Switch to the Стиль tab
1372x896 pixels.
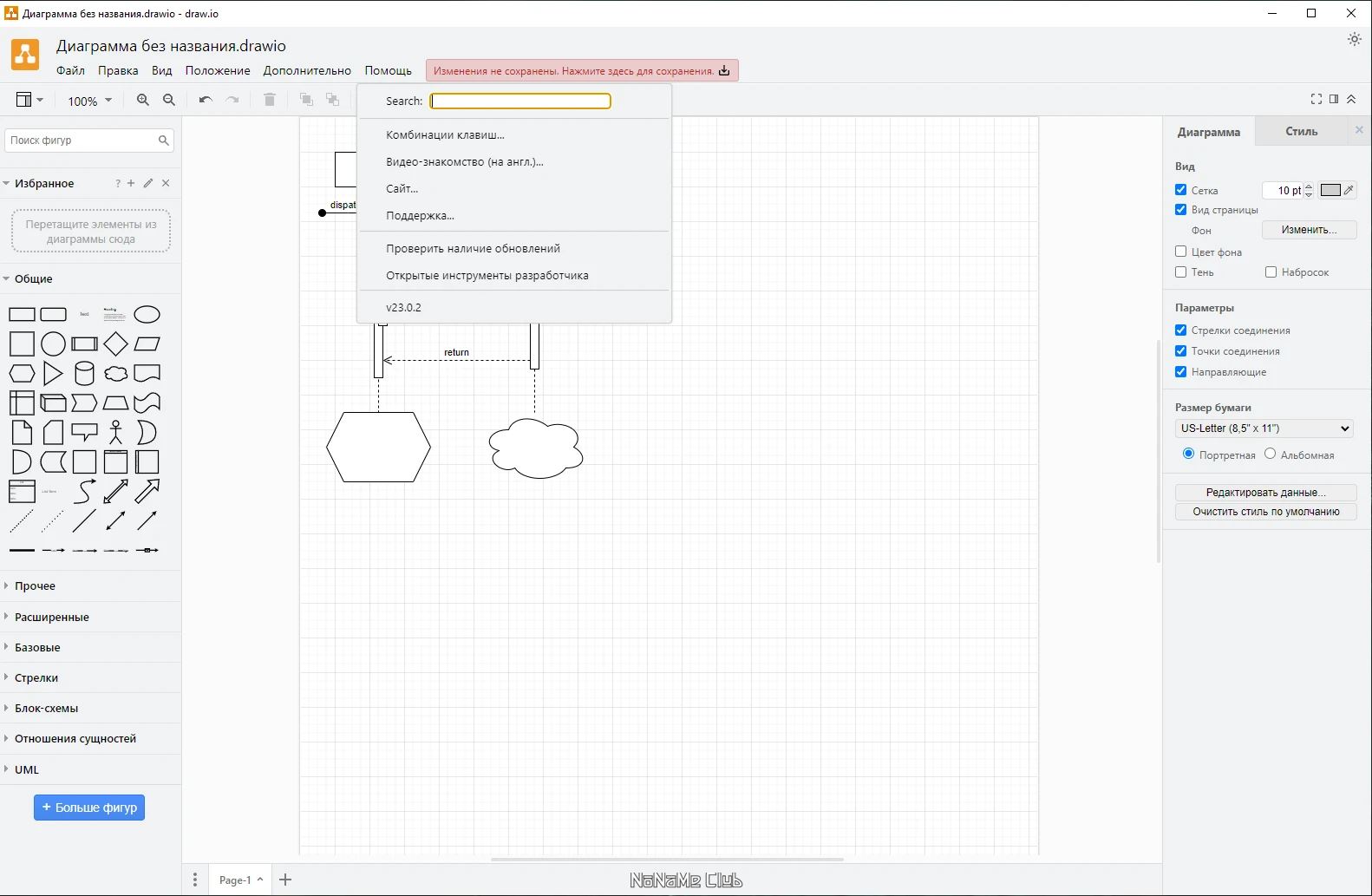[1301, 131]
